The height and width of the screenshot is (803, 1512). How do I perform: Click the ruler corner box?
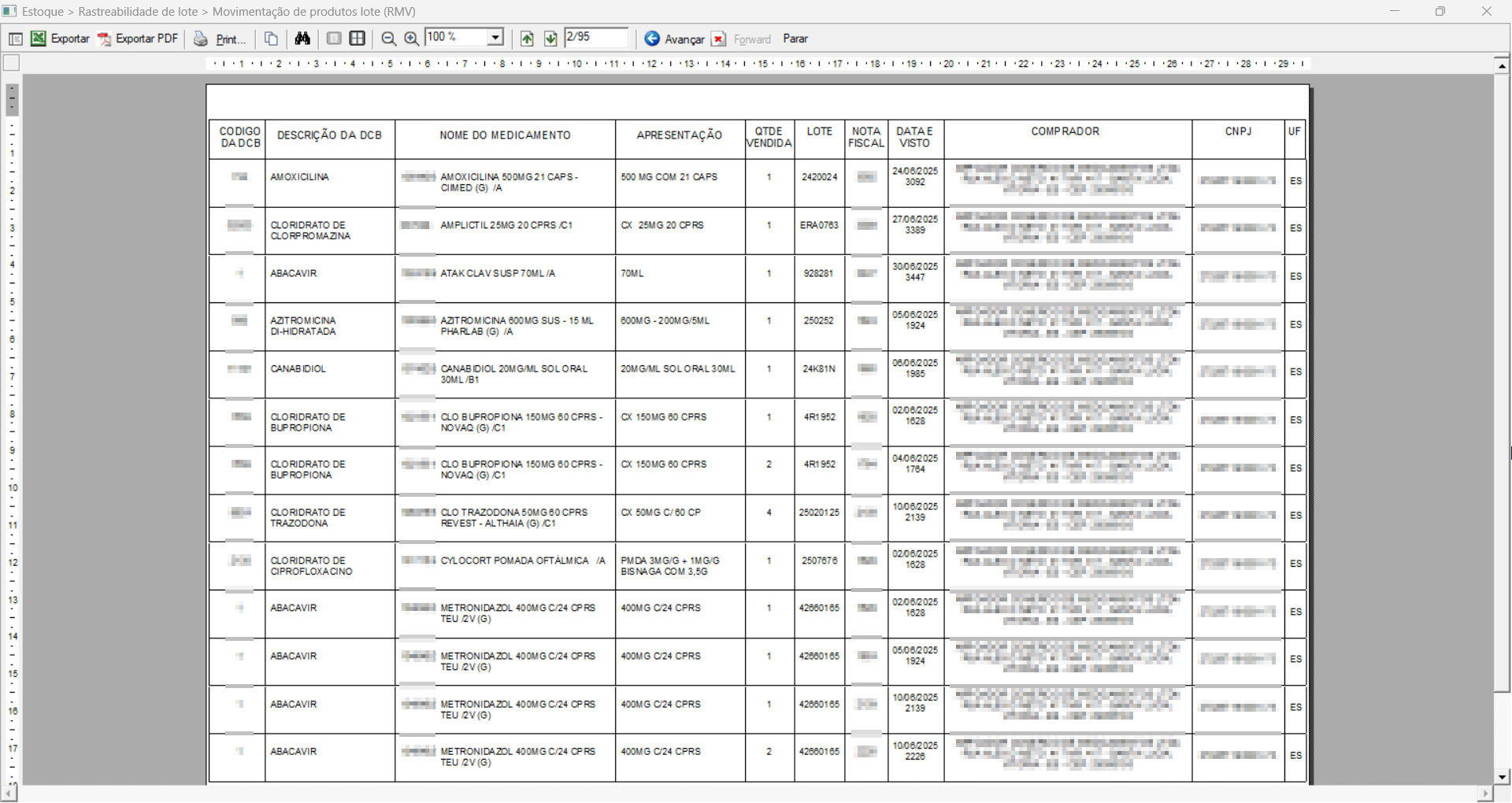pyautogui.click(x=12, y=63)
